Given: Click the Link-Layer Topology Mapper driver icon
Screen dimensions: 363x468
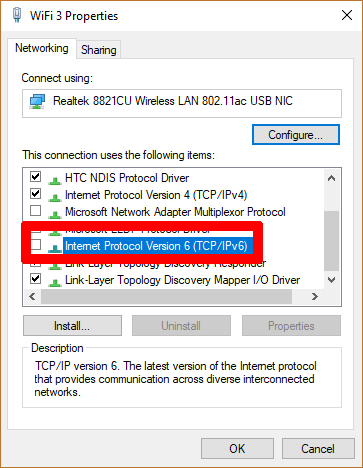Looking at the screenshot, I should point(55,282).
